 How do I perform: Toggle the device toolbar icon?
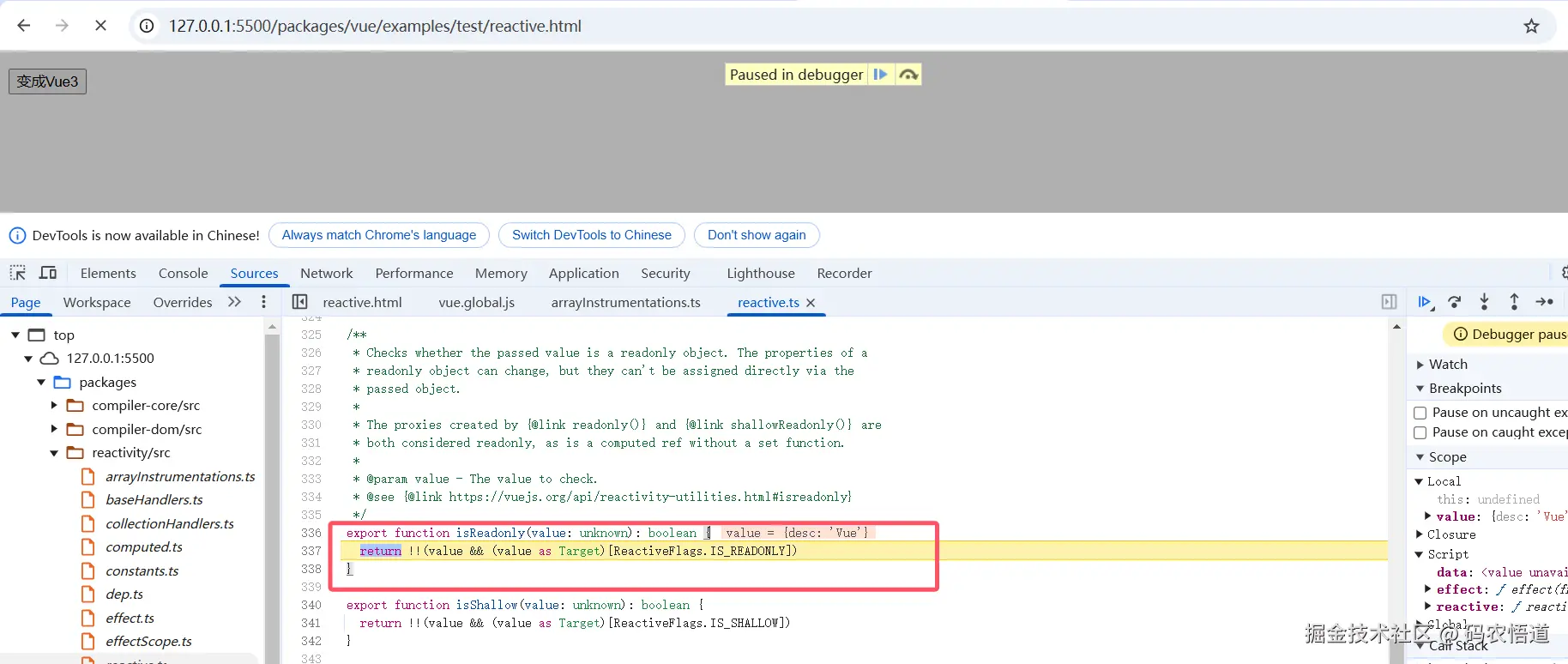tap(49, 273)
